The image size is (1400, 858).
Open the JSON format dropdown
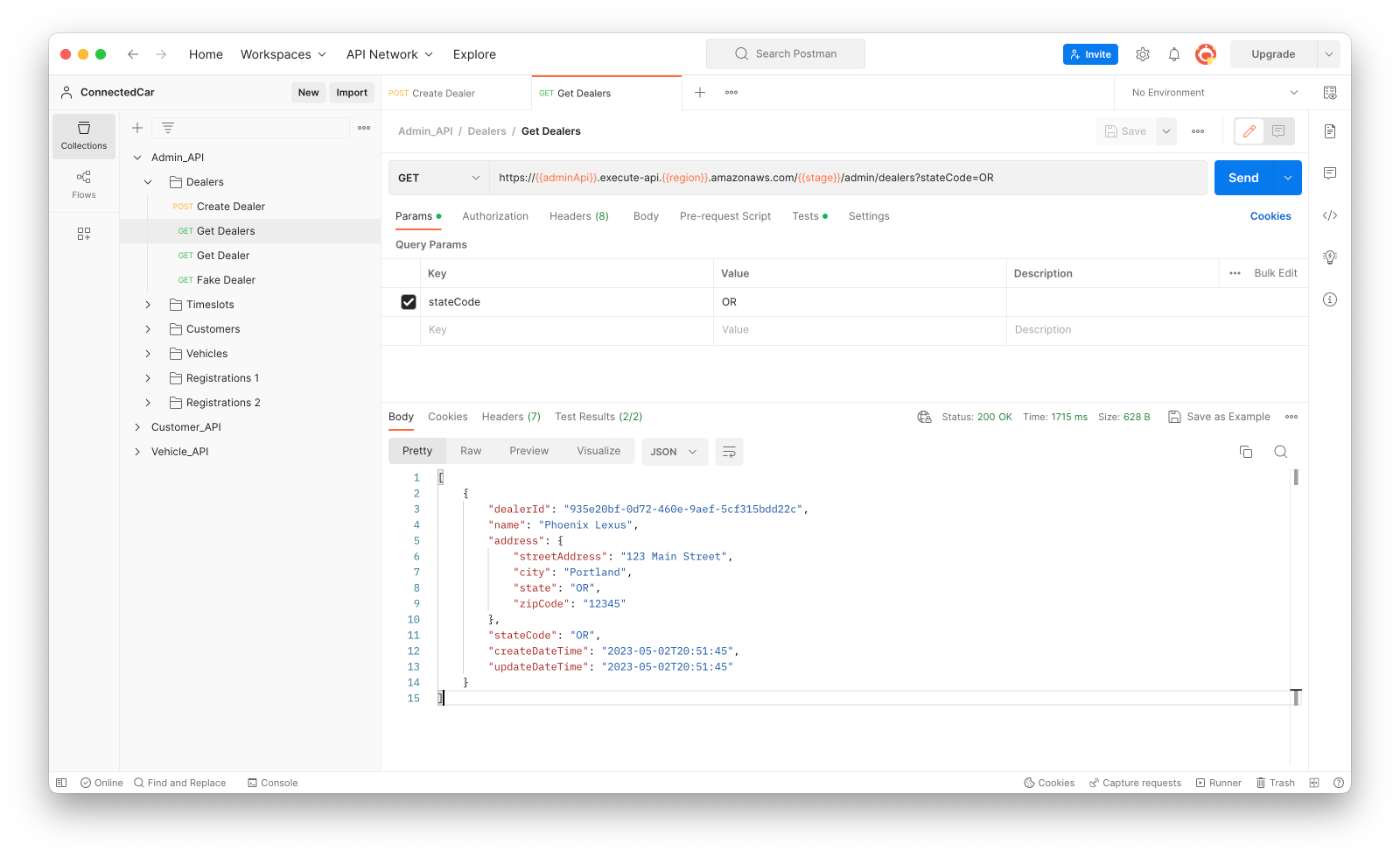(x=675, y=452)
